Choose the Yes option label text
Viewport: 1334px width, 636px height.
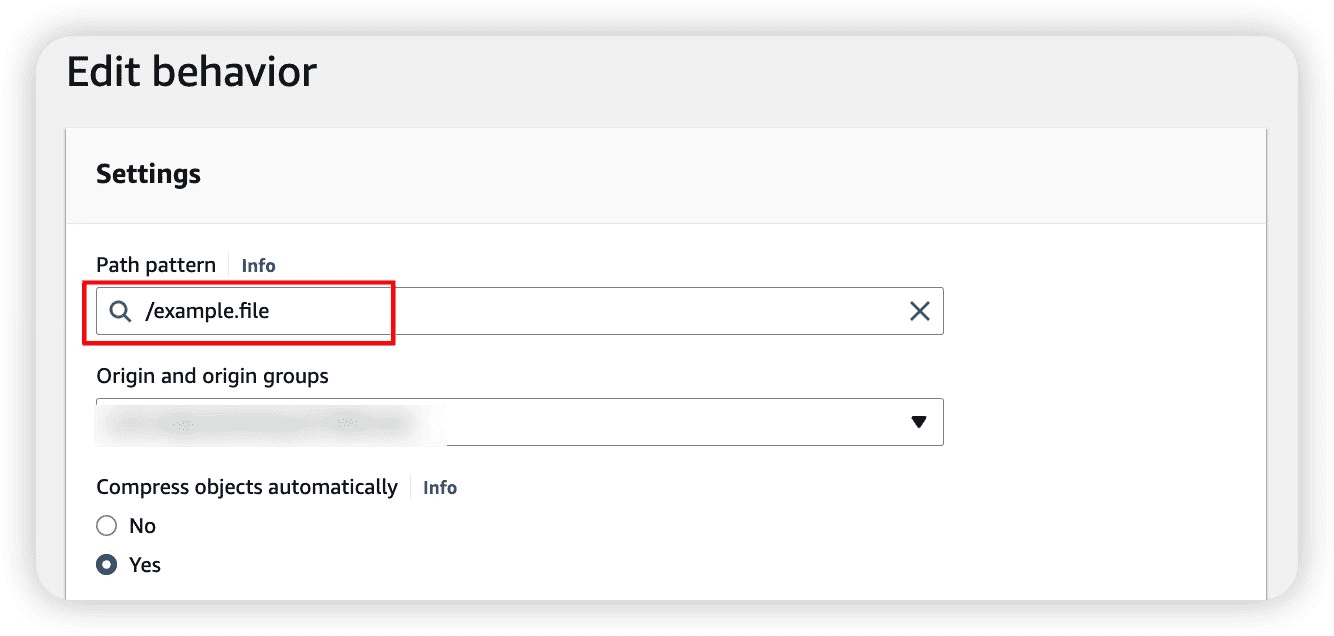(x=145, y=565)
